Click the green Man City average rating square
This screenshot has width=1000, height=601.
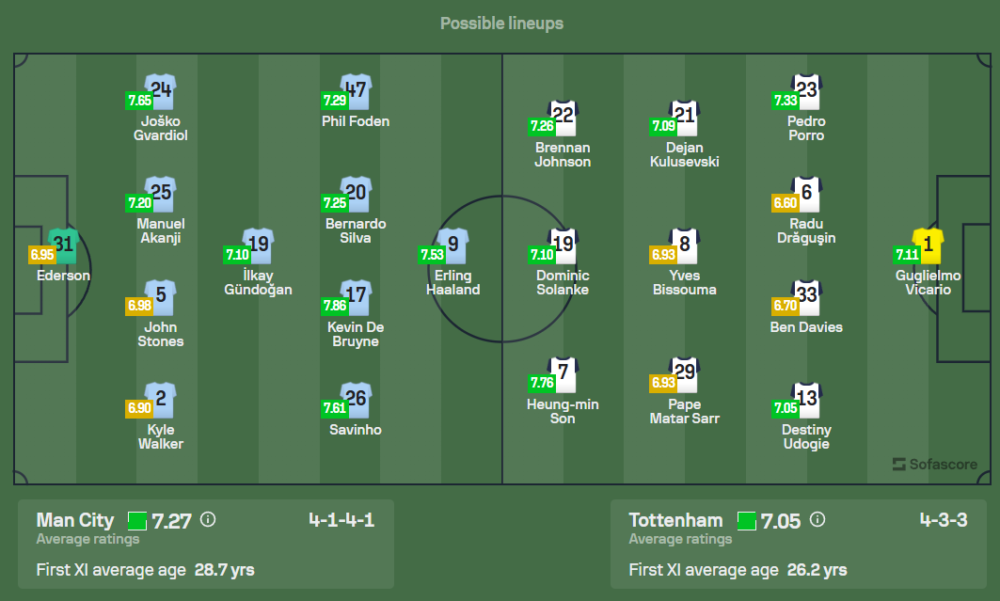point(137,520)
